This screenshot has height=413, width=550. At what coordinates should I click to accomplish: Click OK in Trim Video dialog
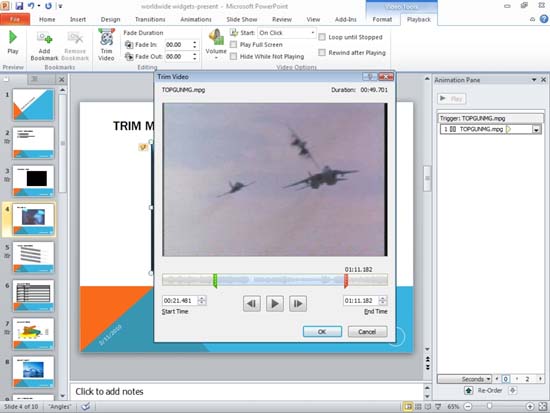(x=322, y=332)
